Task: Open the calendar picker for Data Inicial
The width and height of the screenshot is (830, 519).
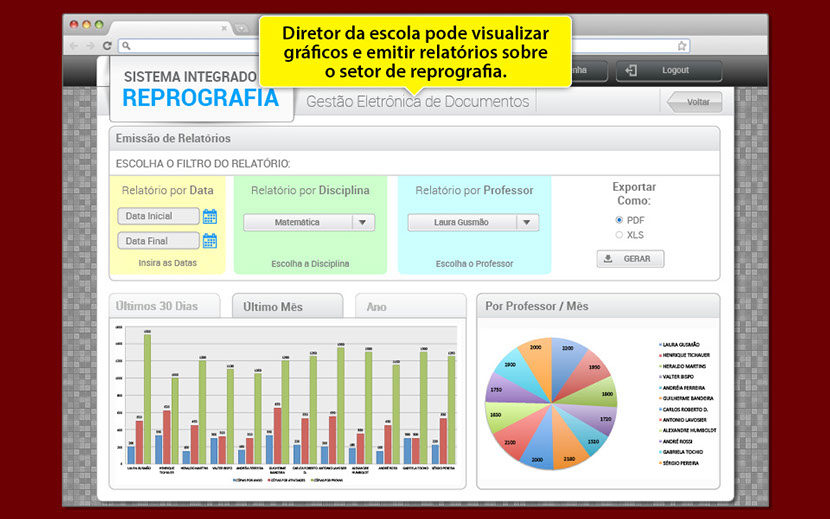Action: [210, 216]
